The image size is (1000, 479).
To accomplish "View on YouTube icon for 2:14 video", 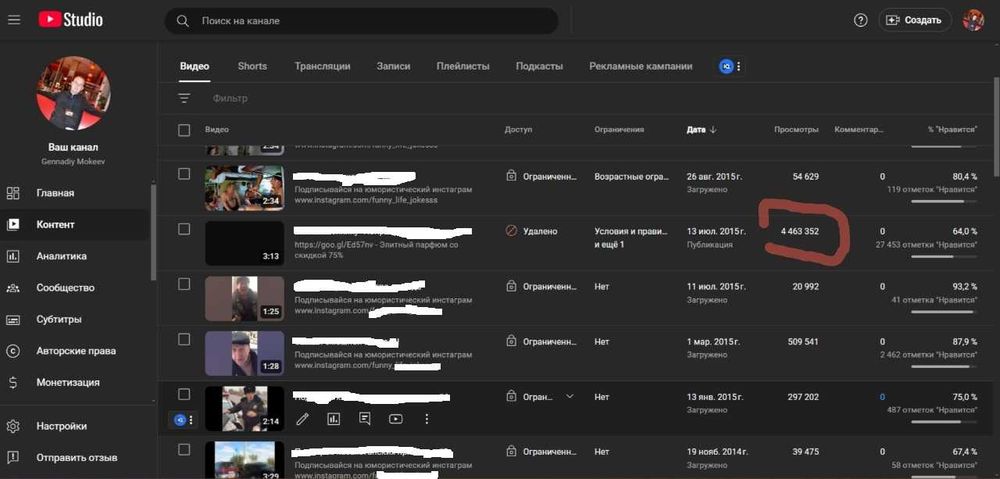I will point(395,419).
